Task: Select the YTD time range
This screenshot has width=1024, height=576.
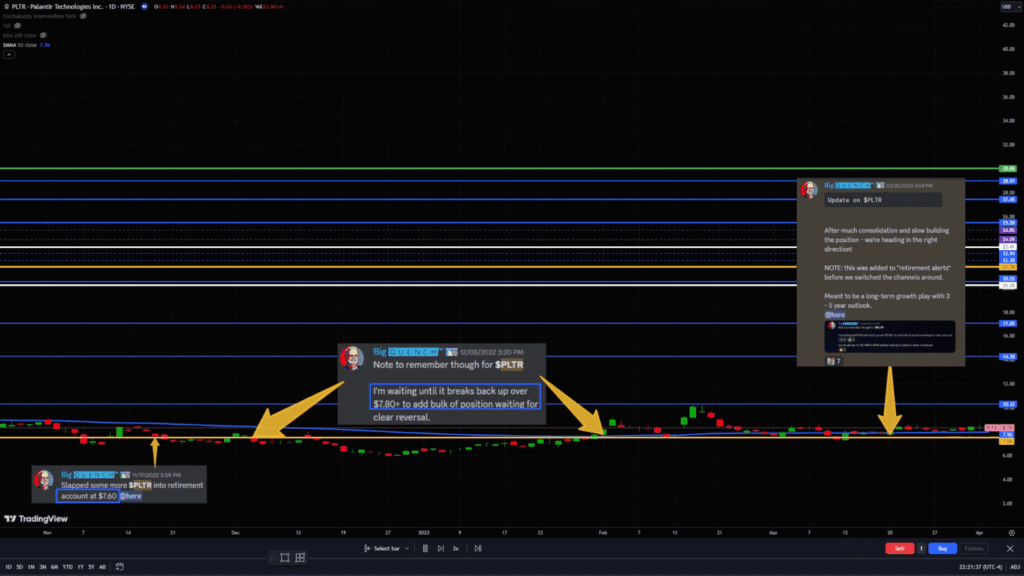Action: [66, 568]
